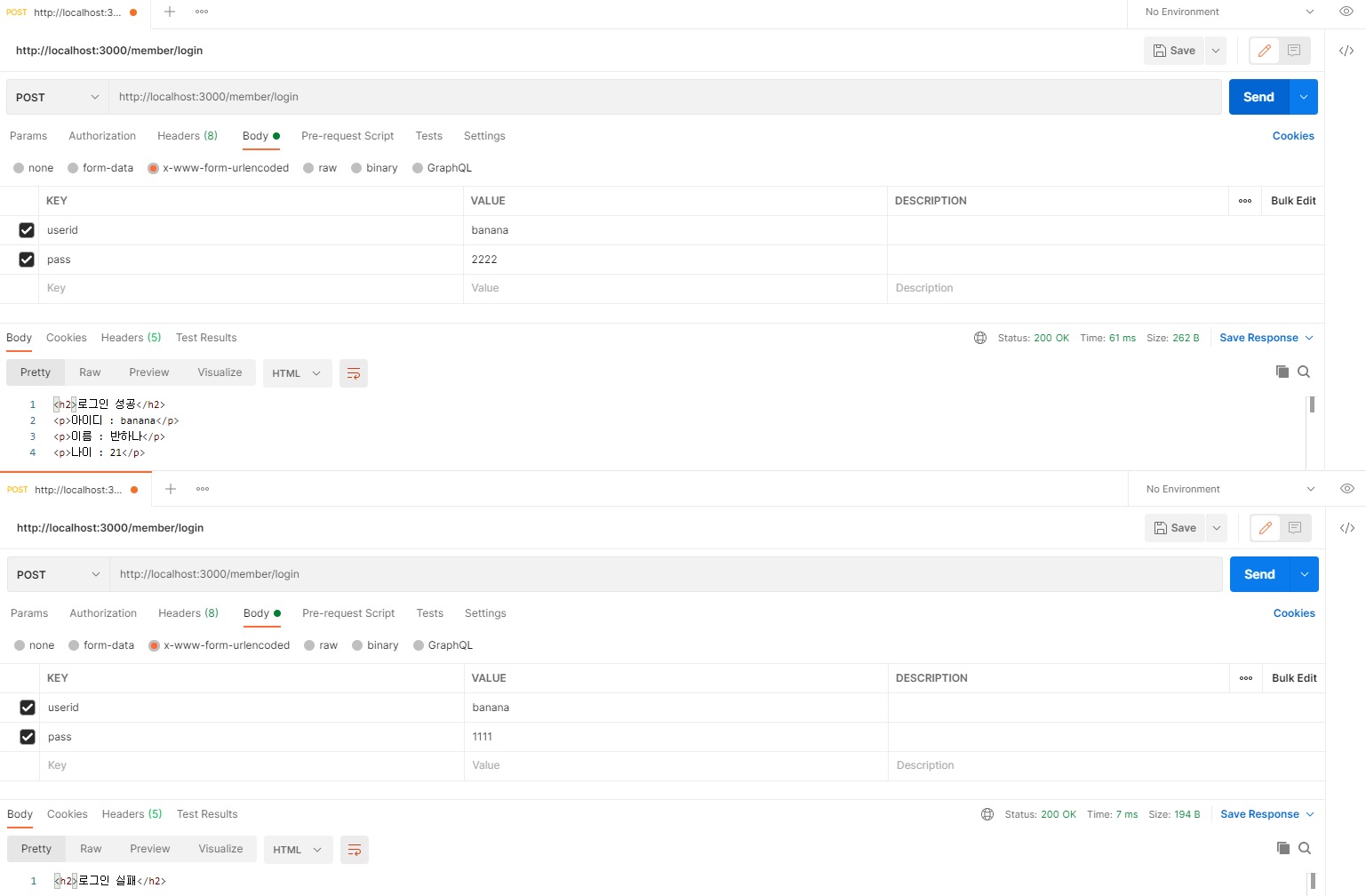Change HTML format dropdown in upper response

tap(298, 373)
